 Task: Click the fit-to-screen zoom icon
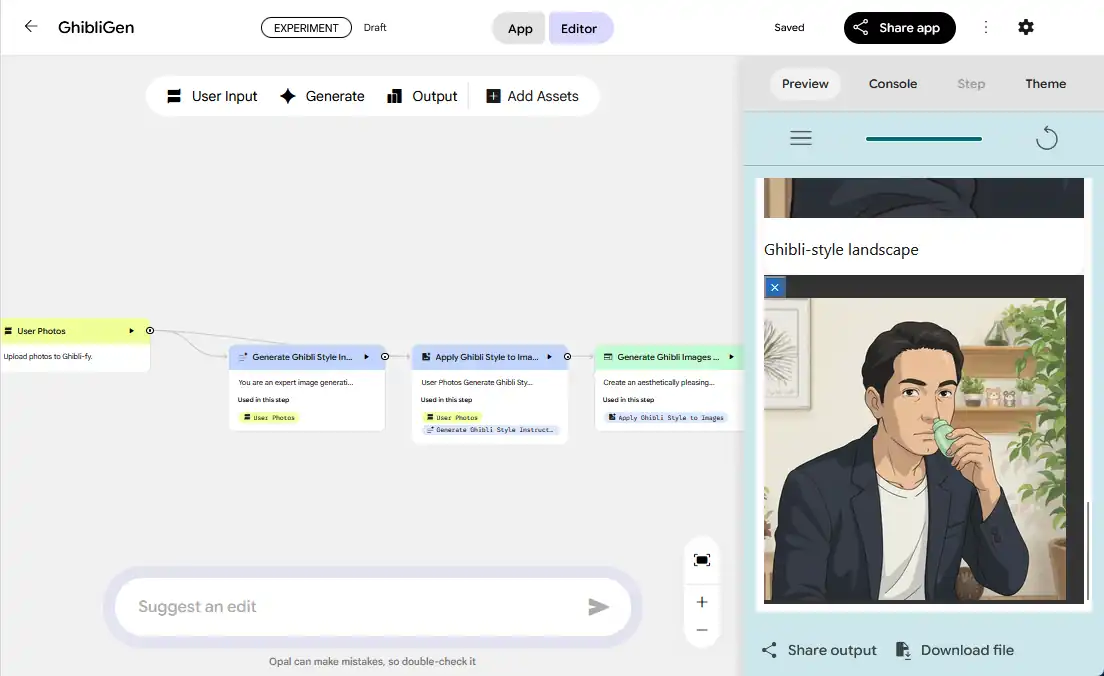702,560
